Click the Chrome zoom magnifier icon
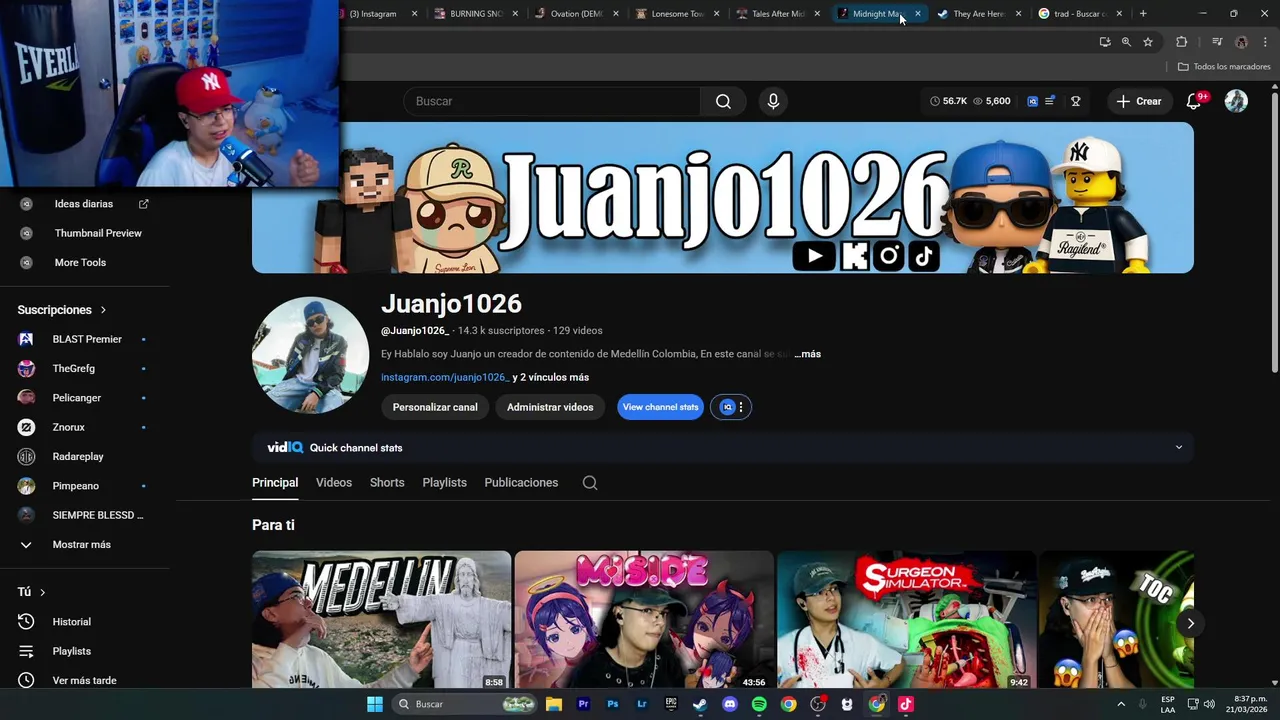The width and height of the screenshot is (1280, 720). pos(1126,42)
